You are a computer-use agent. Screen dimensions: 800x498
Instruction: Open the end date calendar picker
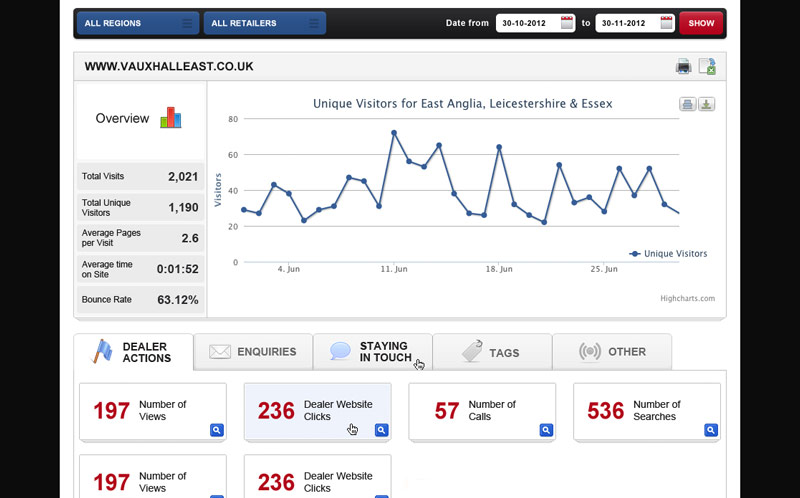(667, 23)
